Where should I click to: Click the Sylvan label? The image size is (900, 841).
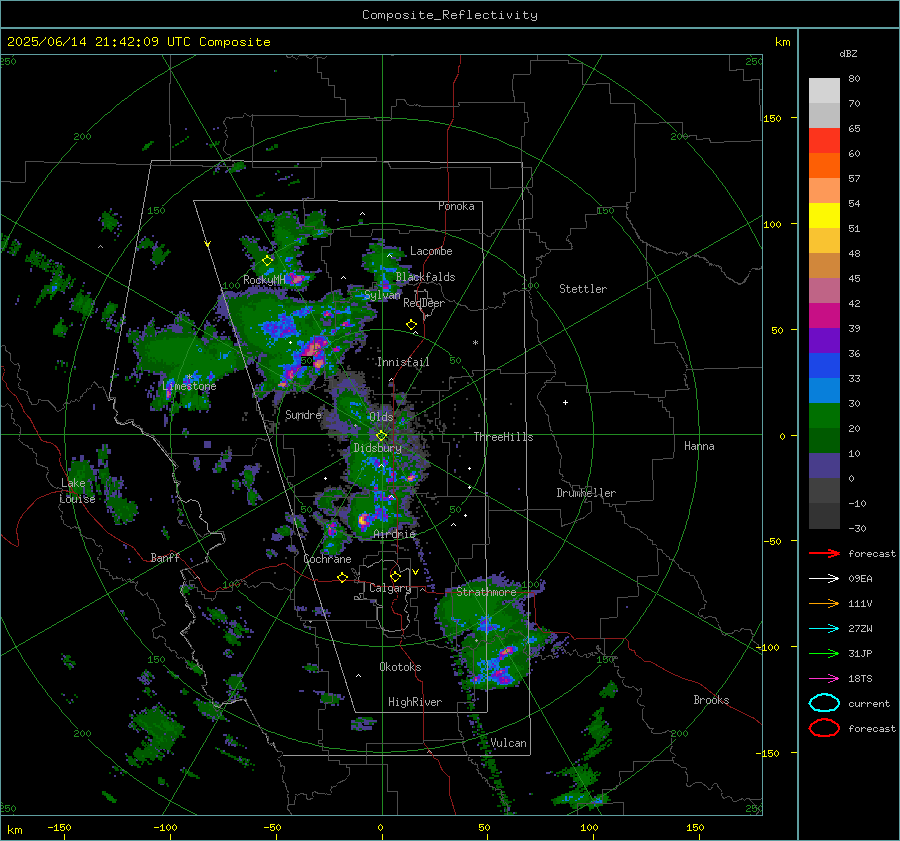(382, 295)
